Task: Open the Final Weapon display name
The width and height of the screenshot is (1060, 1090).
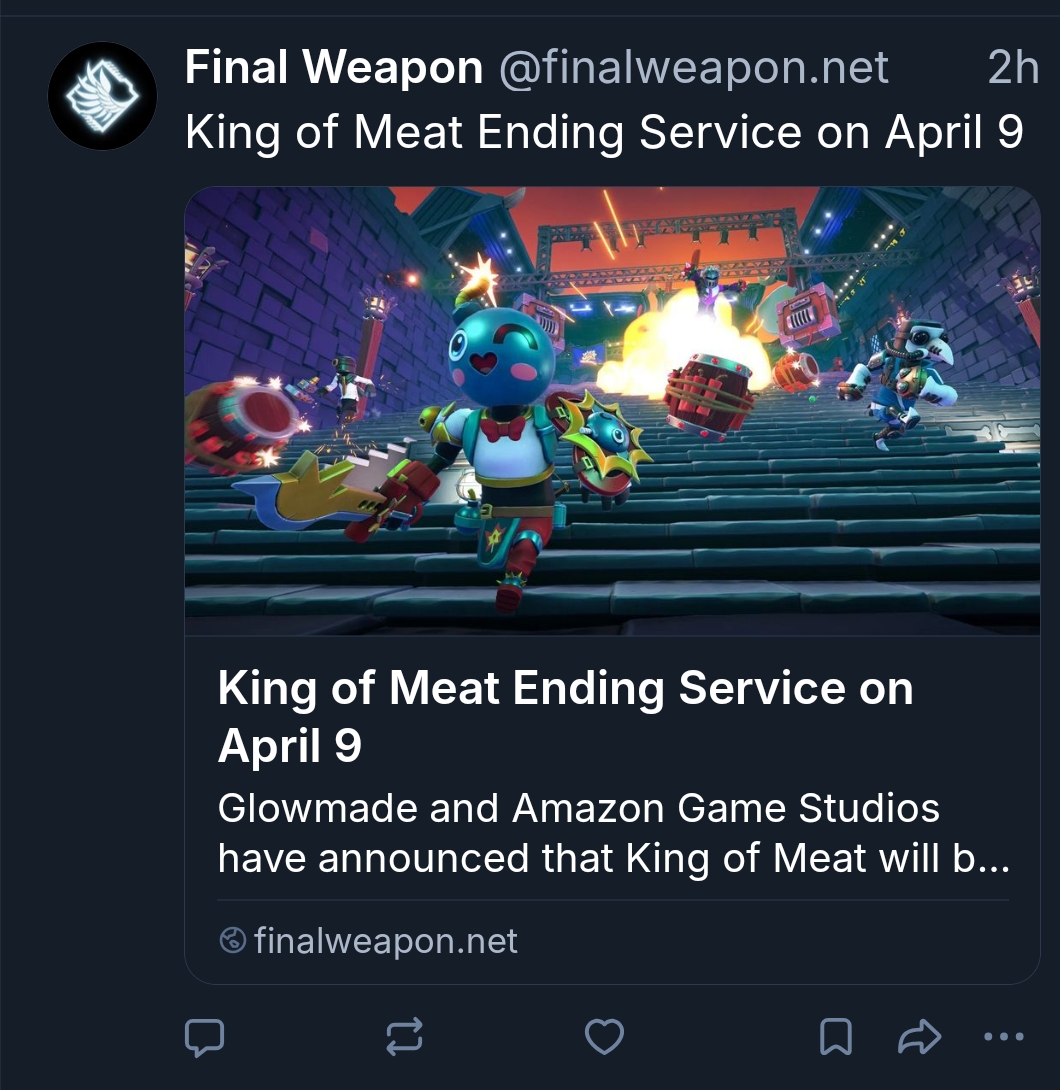Action: pyautogui.click(x=334, y=68)
